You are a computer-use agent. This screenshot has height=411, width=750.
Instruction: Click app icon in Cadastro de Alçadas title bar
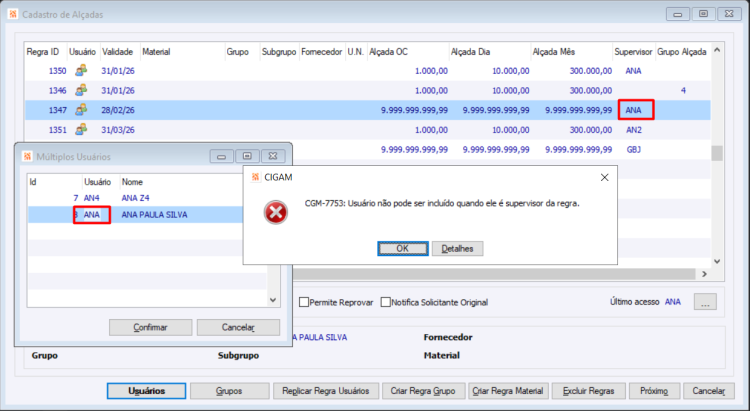[13, 14]
